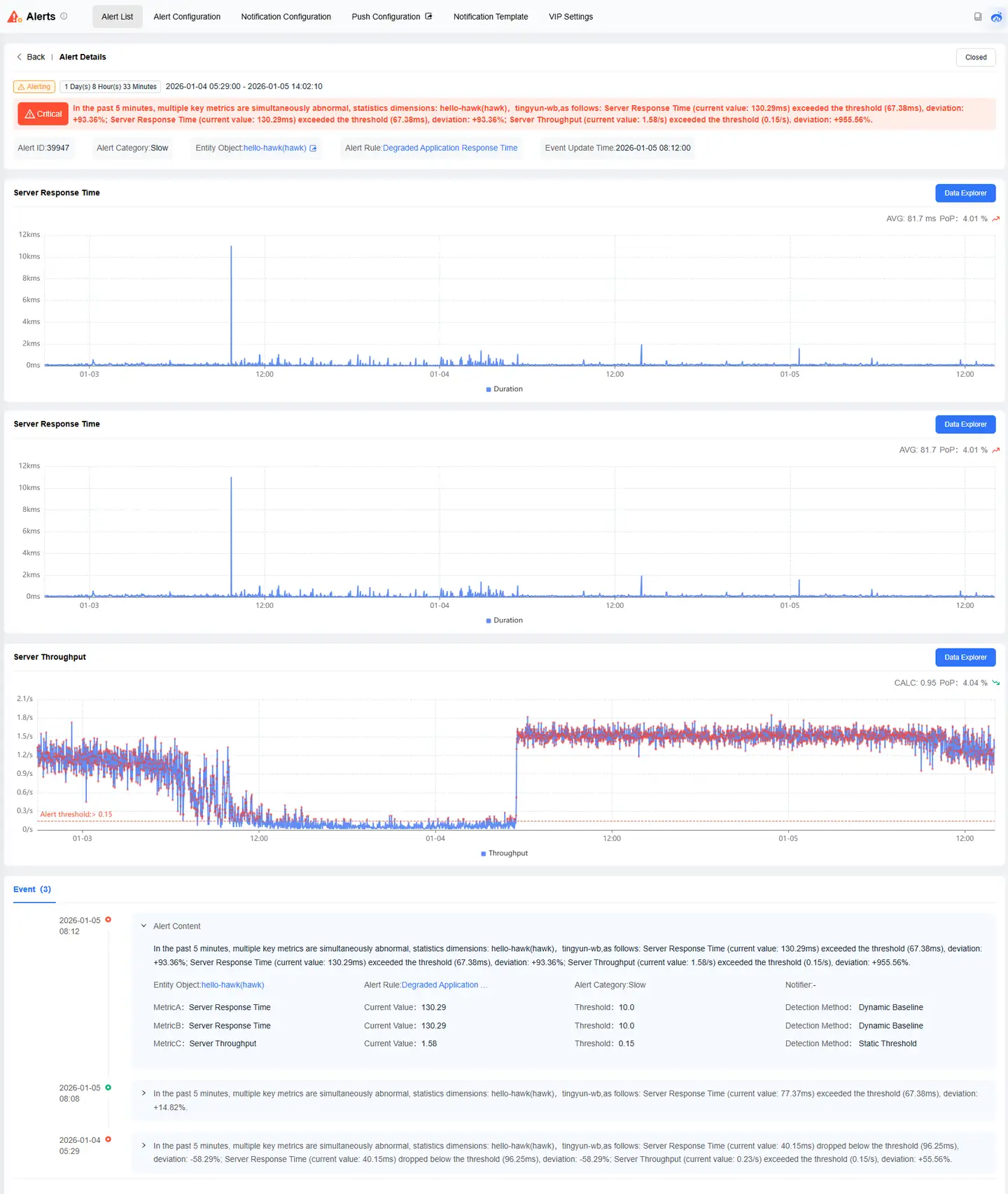Open Degraded Application rule link in event details
Screen dimensions: 1008x1194
click(x=444, y=985)
